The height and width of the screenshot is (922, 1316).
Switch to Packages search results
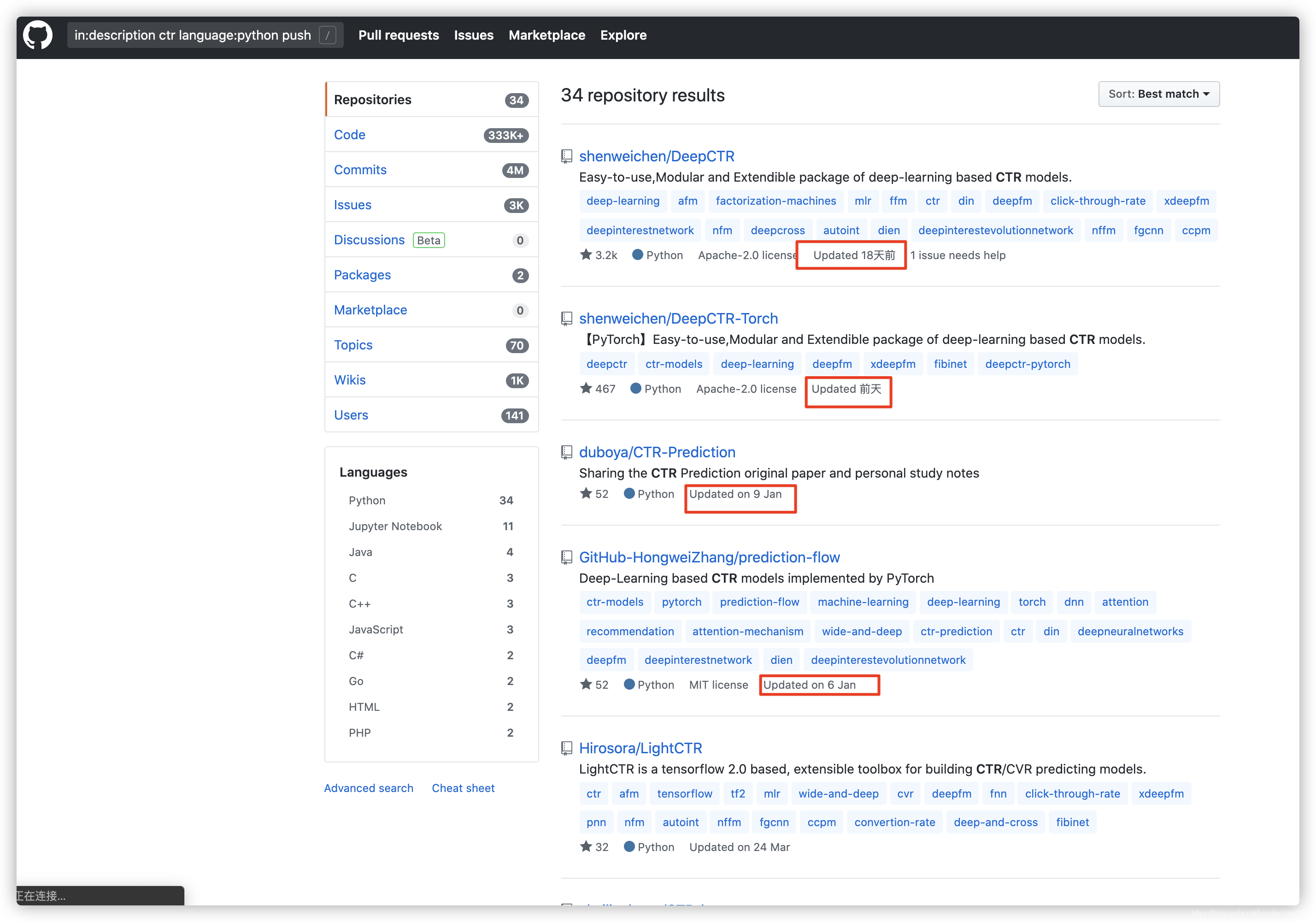click(x=432, y=275)
